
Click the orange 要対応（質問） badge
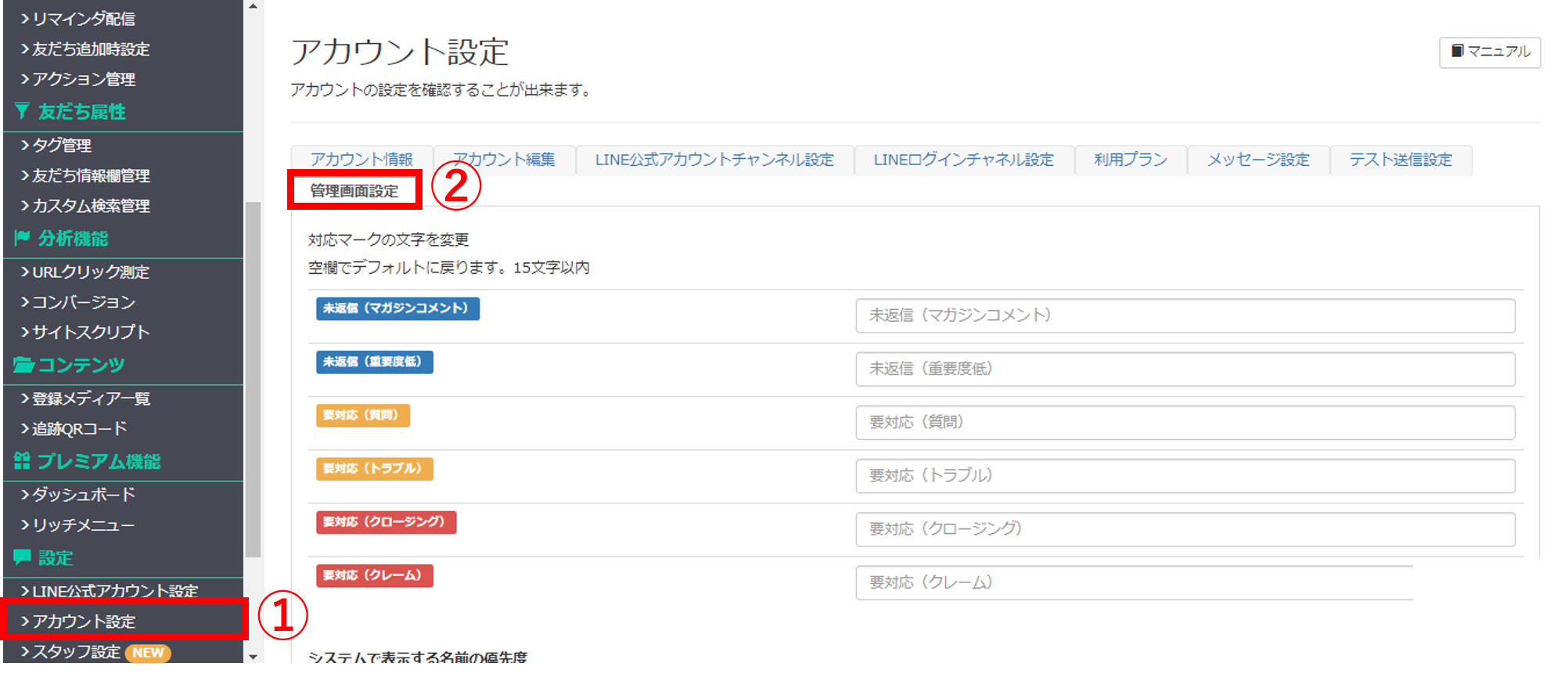tap(363, 415)
